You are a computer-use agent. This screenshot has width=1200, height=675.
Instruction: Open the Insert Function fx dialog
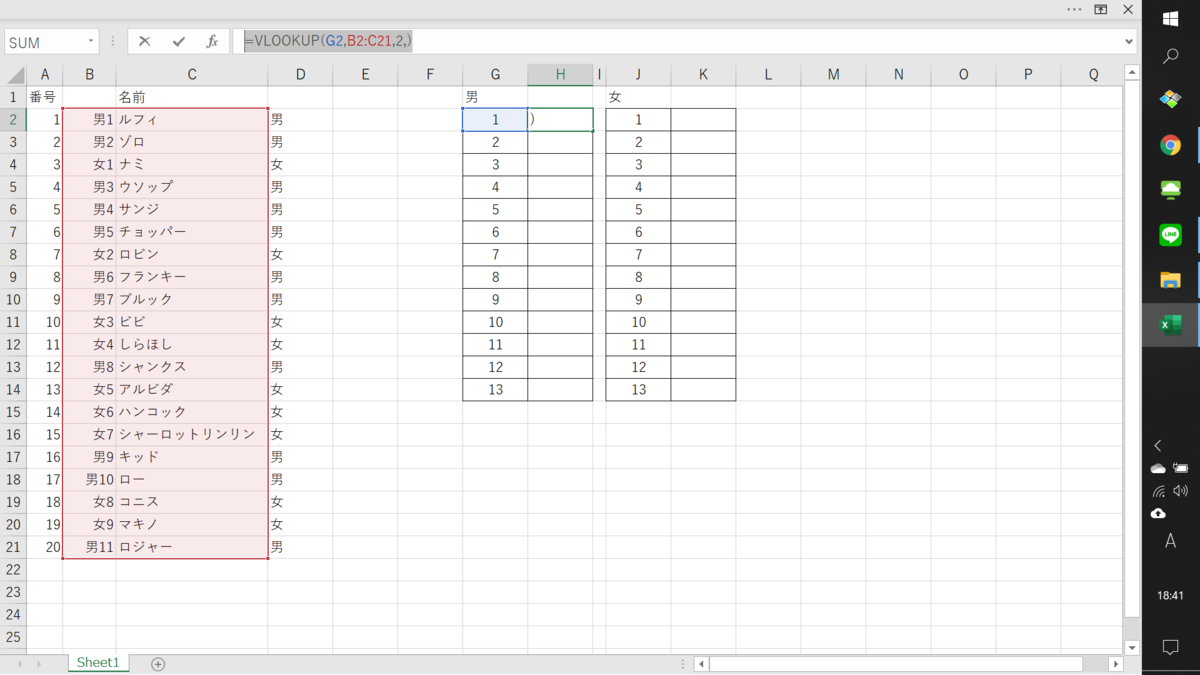pyautogui.click(x=212, y=41)
